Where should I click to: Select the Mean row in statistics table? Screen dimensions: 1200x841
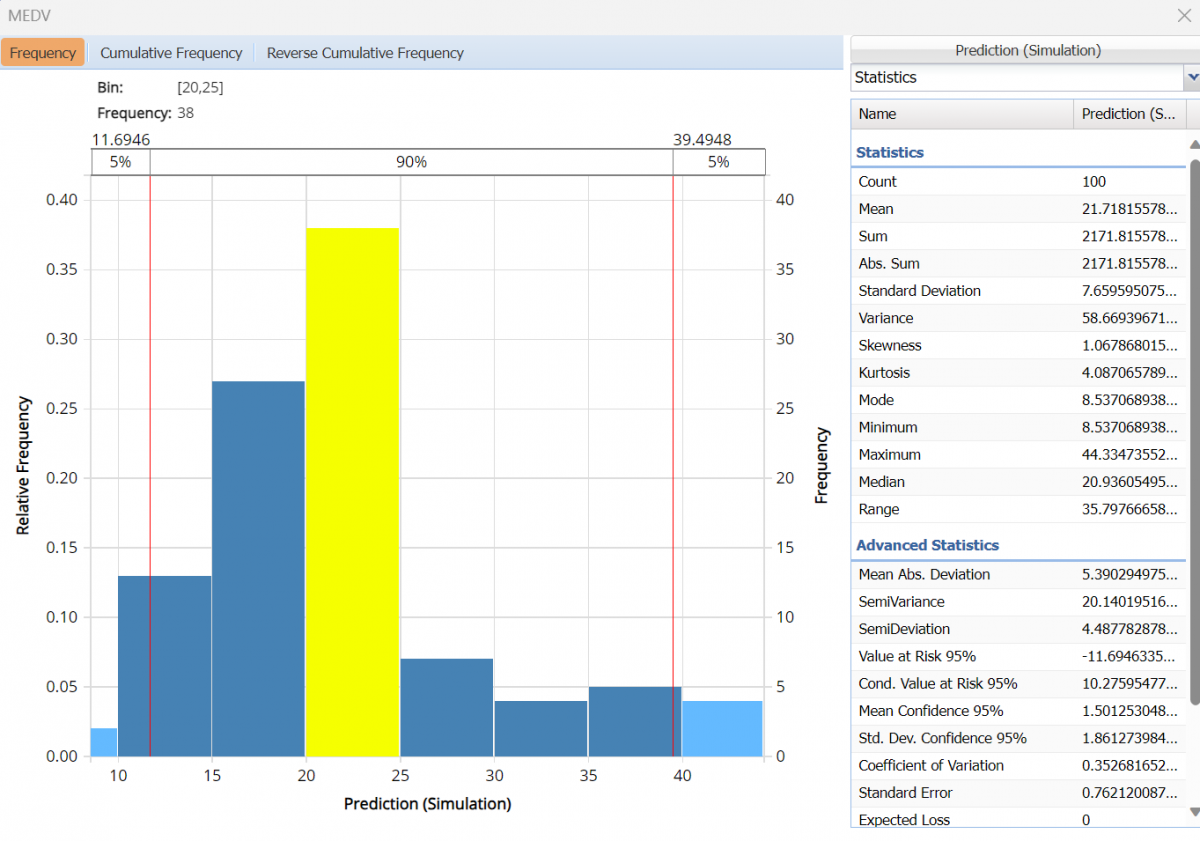(1018, 209)
